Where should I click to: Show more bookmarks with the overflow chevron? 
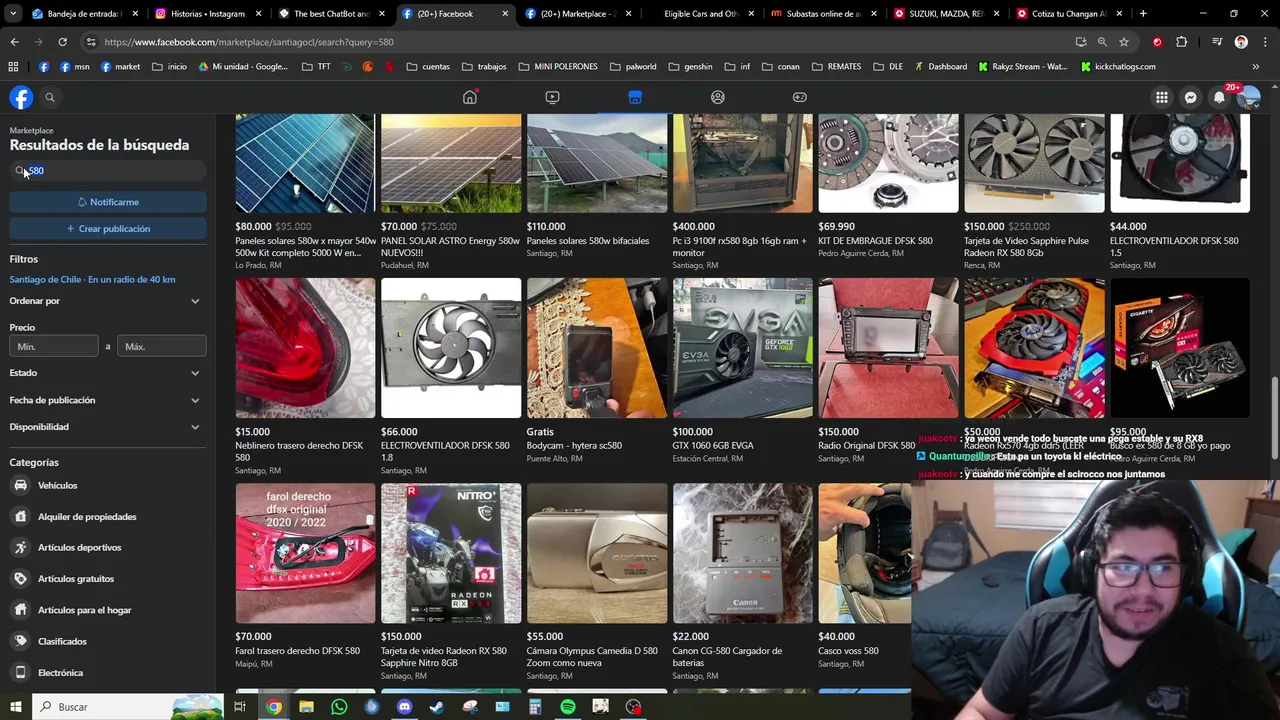click(1255, 67)
